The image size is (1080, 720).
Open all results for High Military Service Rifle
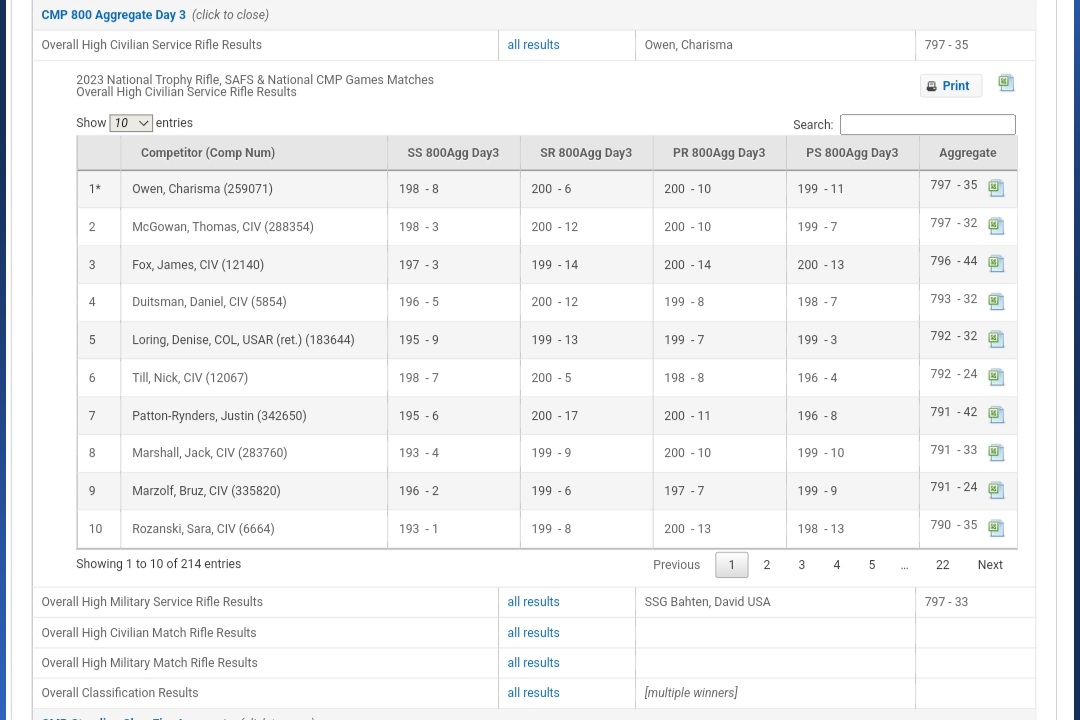[x=533, y=602]
